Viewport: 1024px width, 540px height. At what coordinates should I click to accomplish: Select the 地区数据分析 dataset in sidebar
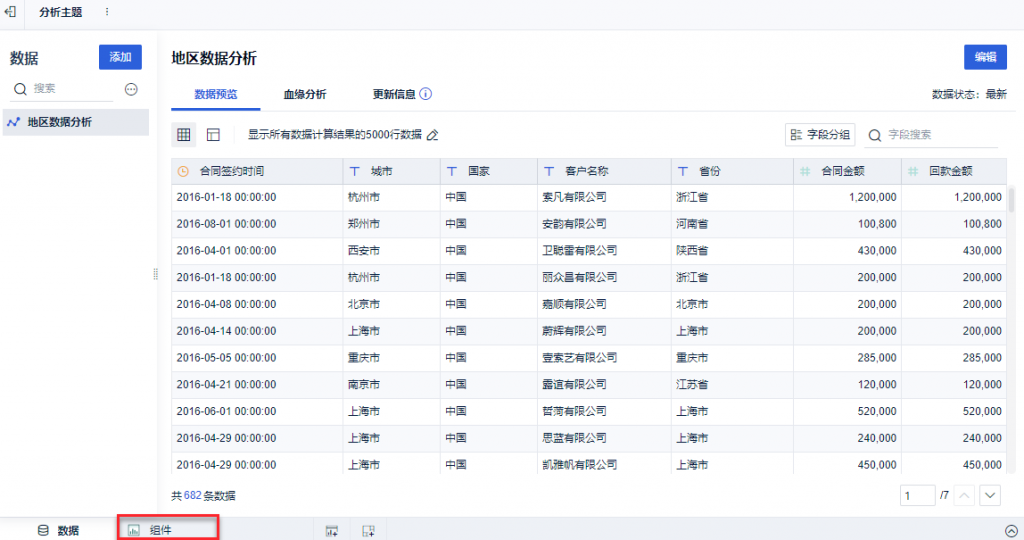coord(76,122)
